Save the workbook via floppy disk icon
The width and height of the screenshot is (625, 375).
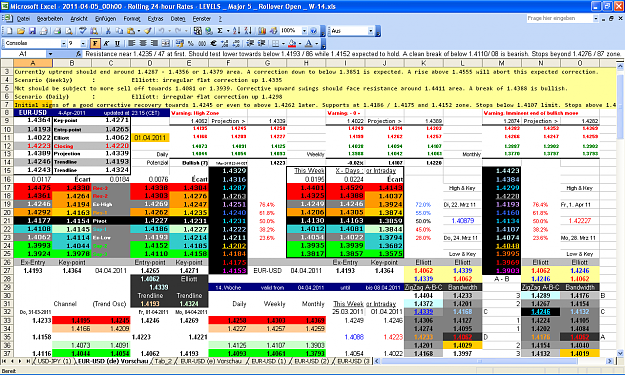[x=32, y=31]
